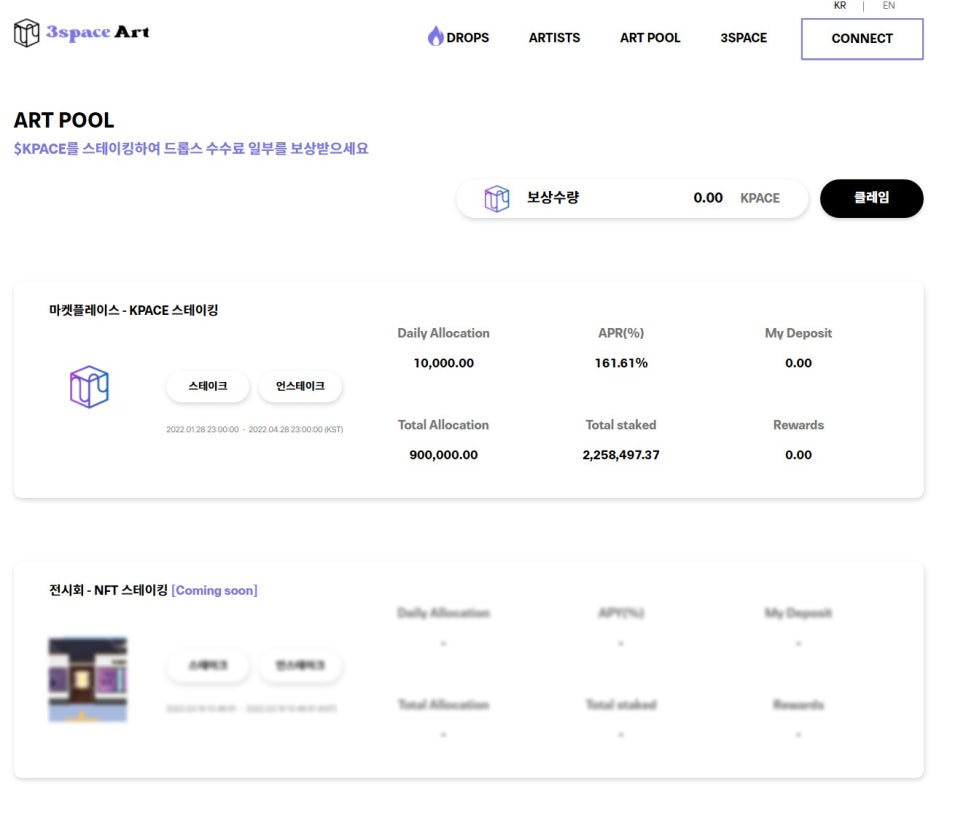The image size is (966, 823).
Task: Click the stake button in KPACE pool
Action: (208, 386)
